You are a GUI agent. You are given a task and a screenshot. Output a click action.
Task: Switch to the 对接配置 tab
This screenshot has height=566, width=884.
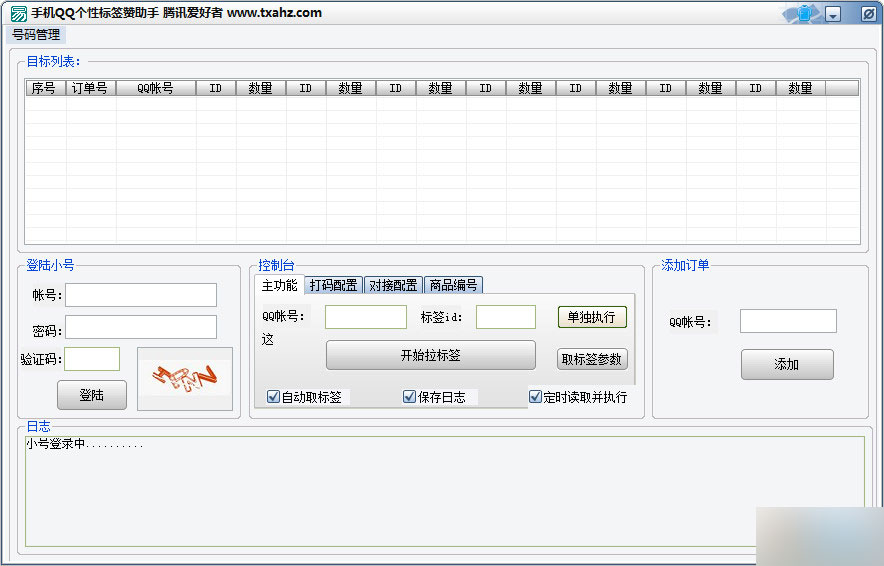click(x=393, y=285)
